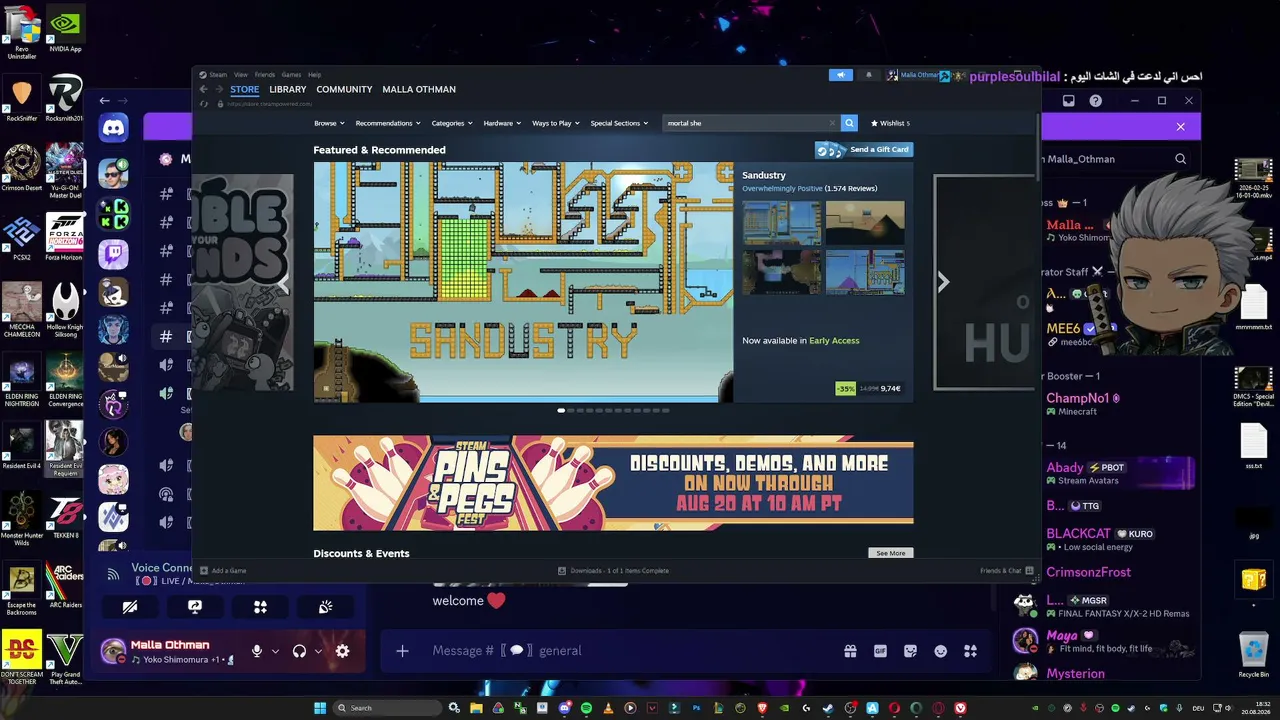Open the GIF picker in Discord

click(x=880, y=651)
